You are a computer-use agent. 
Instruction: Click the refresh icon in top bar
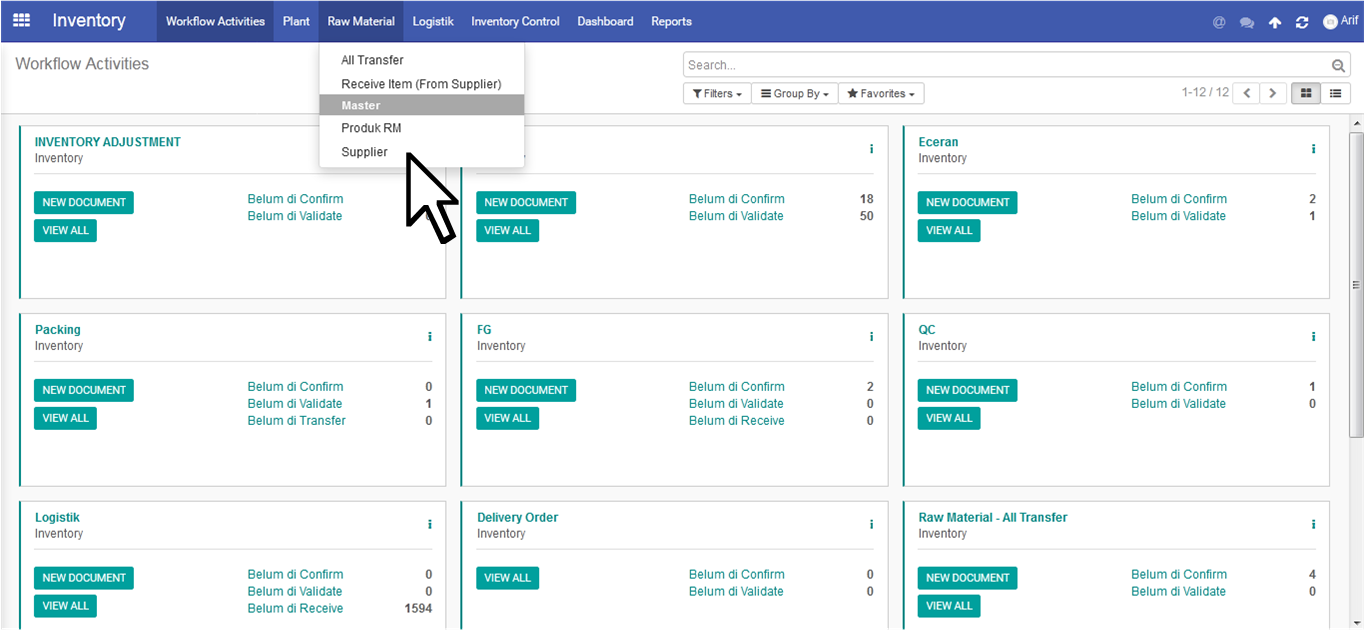pos(1301,22)
